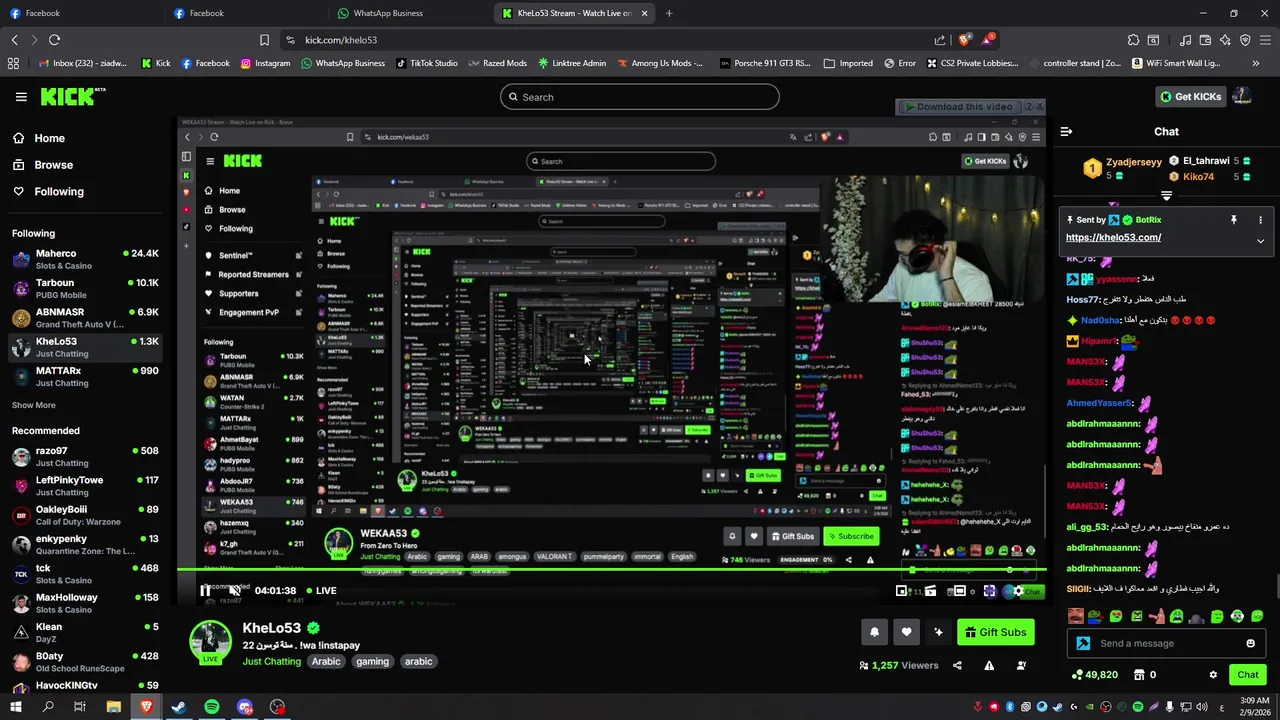Open the Kick hamburger sidebar menu
The width and height of the screenshot is (1280, 720).
[21, 97]
